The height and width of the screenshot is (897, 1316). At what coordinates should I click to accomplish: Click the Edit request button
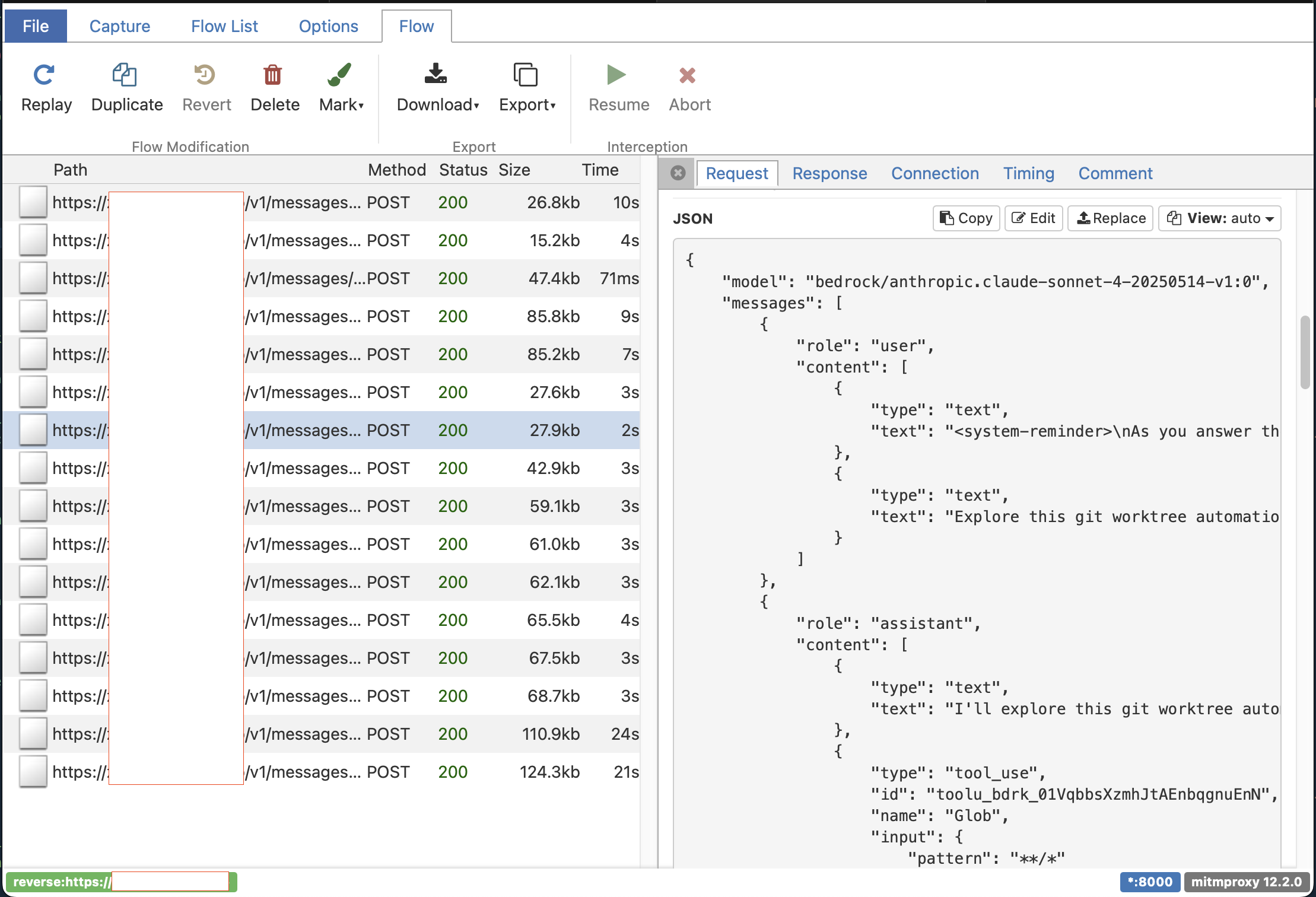[x=1034, y=218]
